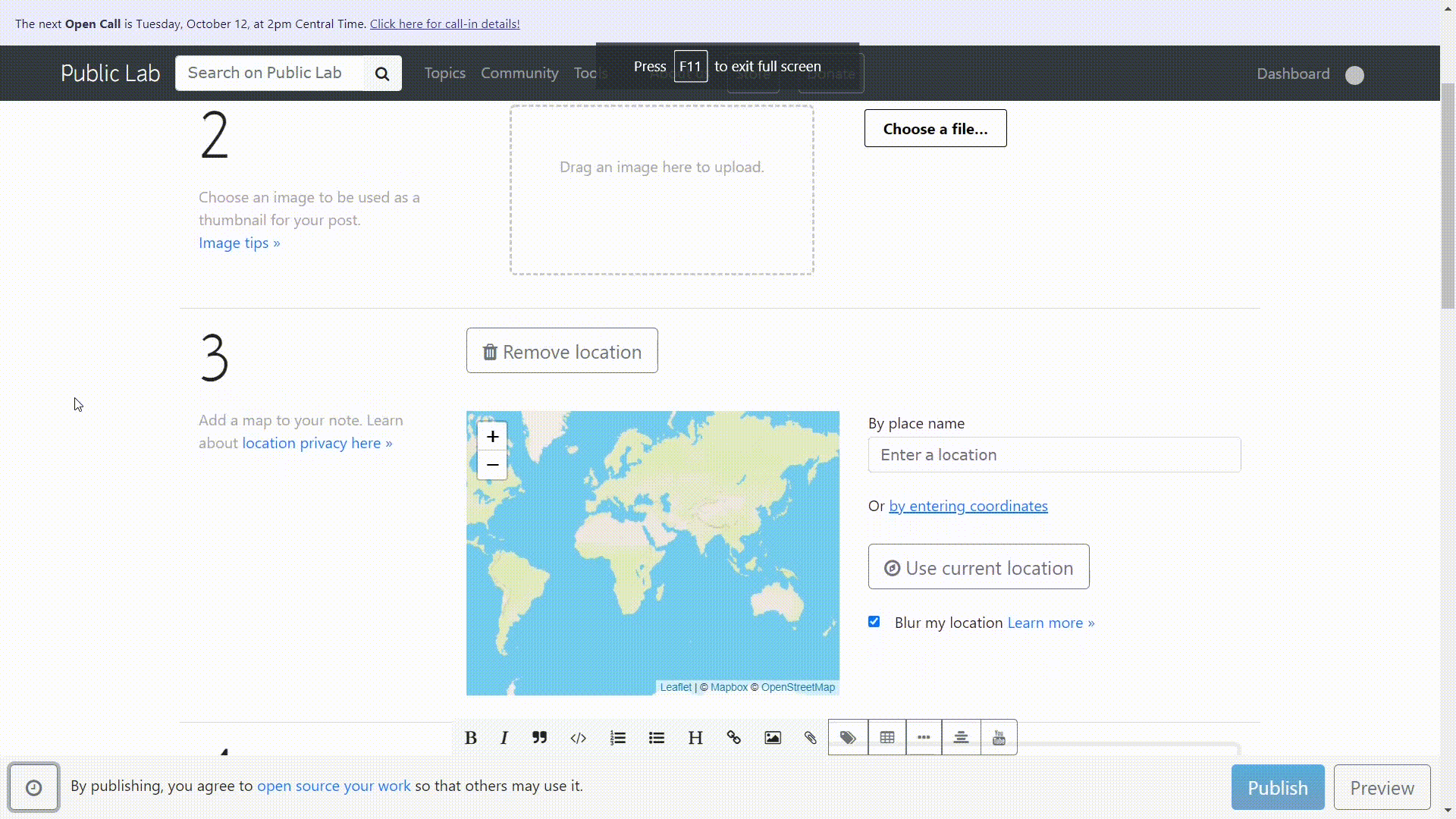Screen dimensions: 1456x819
Task: Select the Italic formatting icon
Action: click(505, 738)
